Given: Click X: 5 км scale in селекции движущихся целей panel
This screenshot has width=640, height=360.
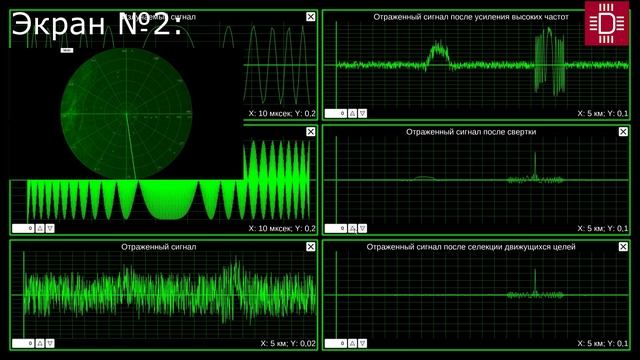Looking at the screenshot, I should pyautogui.click(x=602, y=344).
